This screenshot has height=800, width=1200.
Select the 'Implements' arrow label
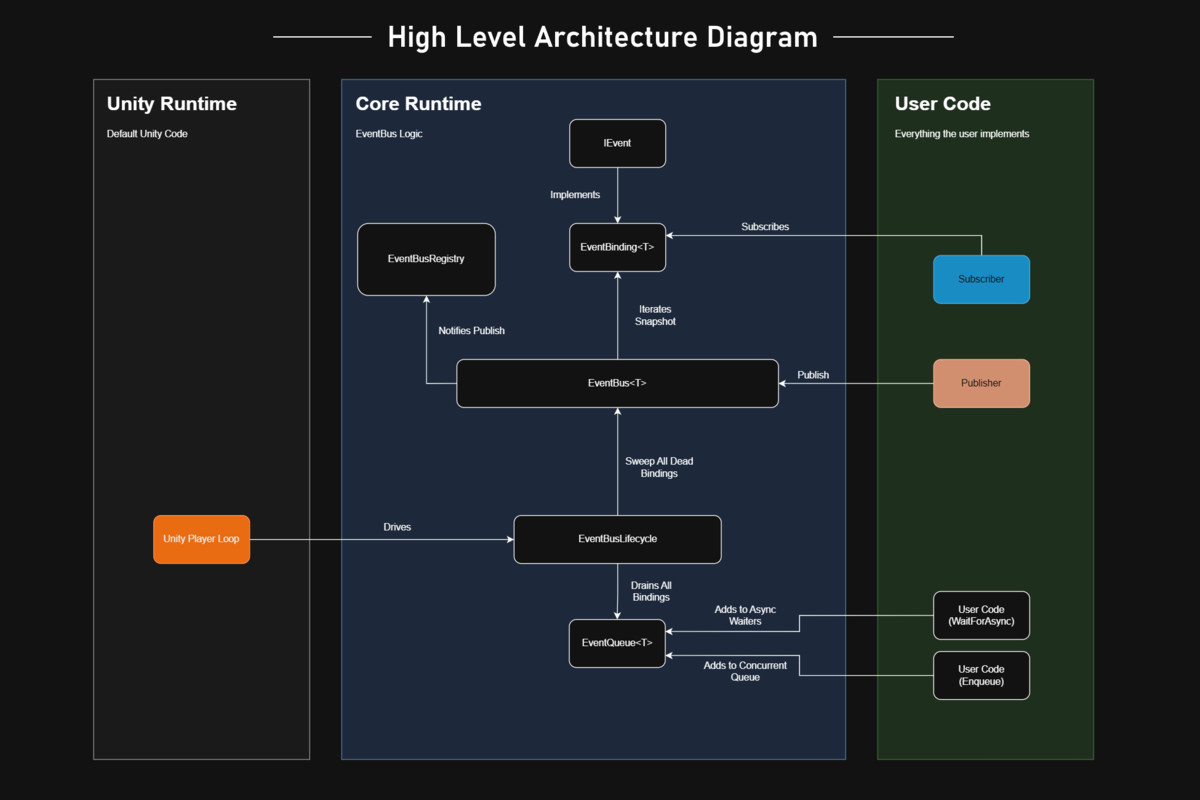[575, 195]
